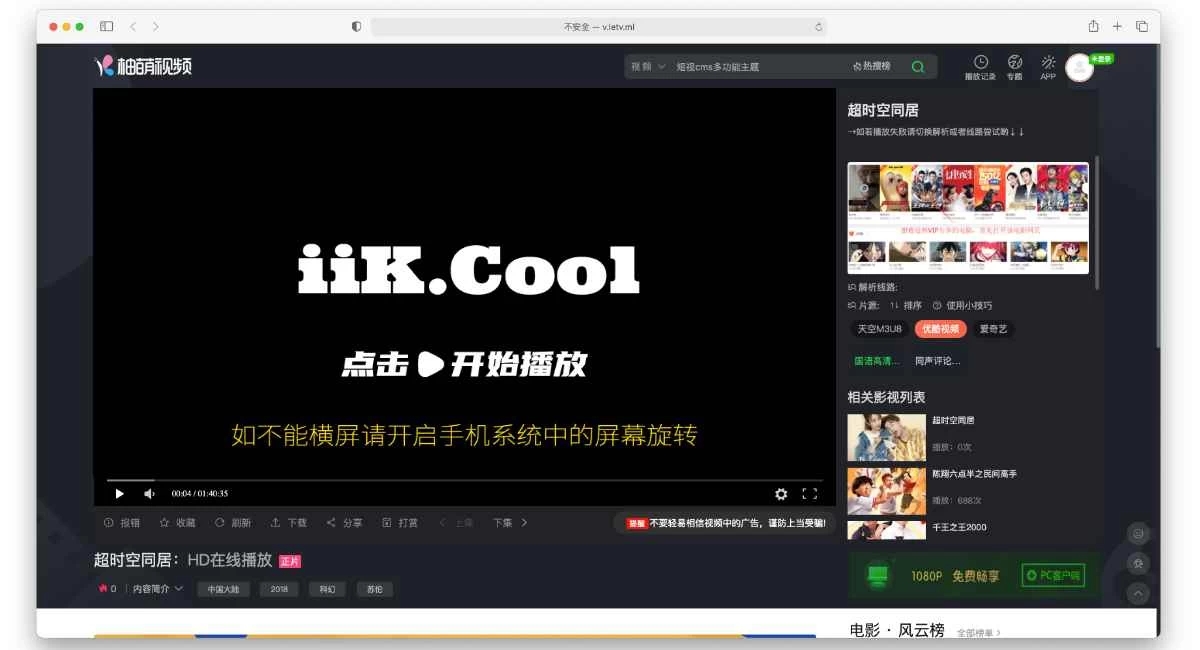This screenshot has height=650, width=1200.
Task: Click the 下载 download button
Action: coord(289,522)
